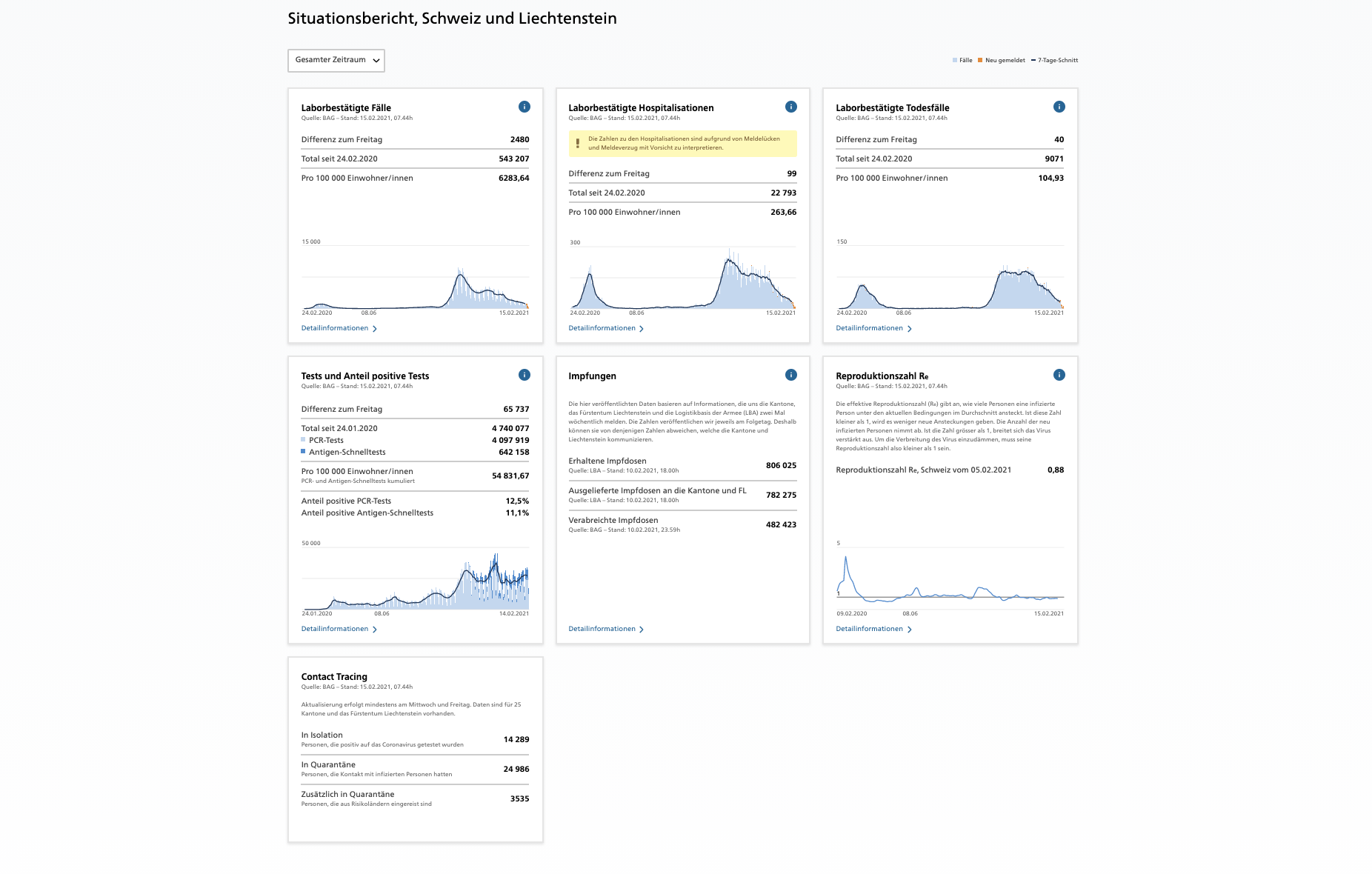Click the Antigen-Schnelltests legend square
1372x874 pixels.
pos(303,451)
